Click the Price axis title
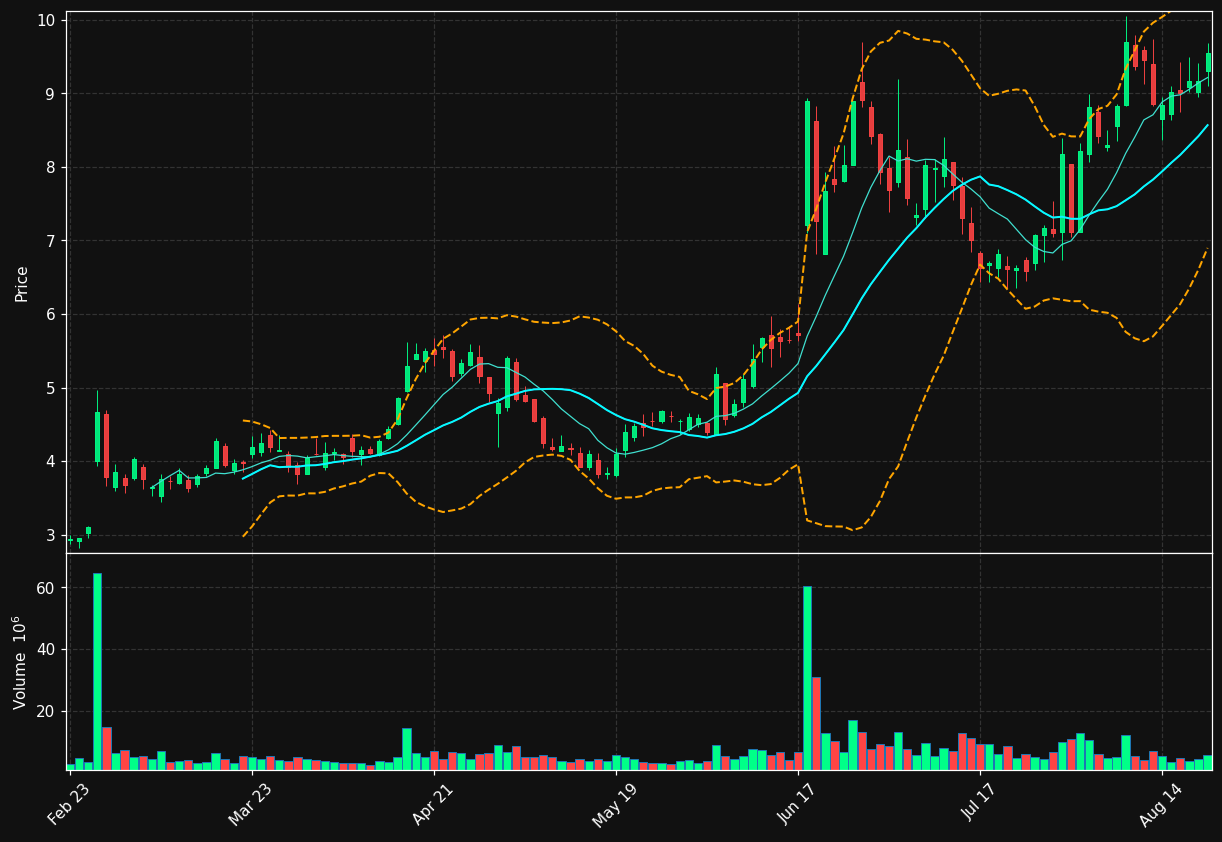This screenshot has width=1222, height=842. [x=22, y=283]
